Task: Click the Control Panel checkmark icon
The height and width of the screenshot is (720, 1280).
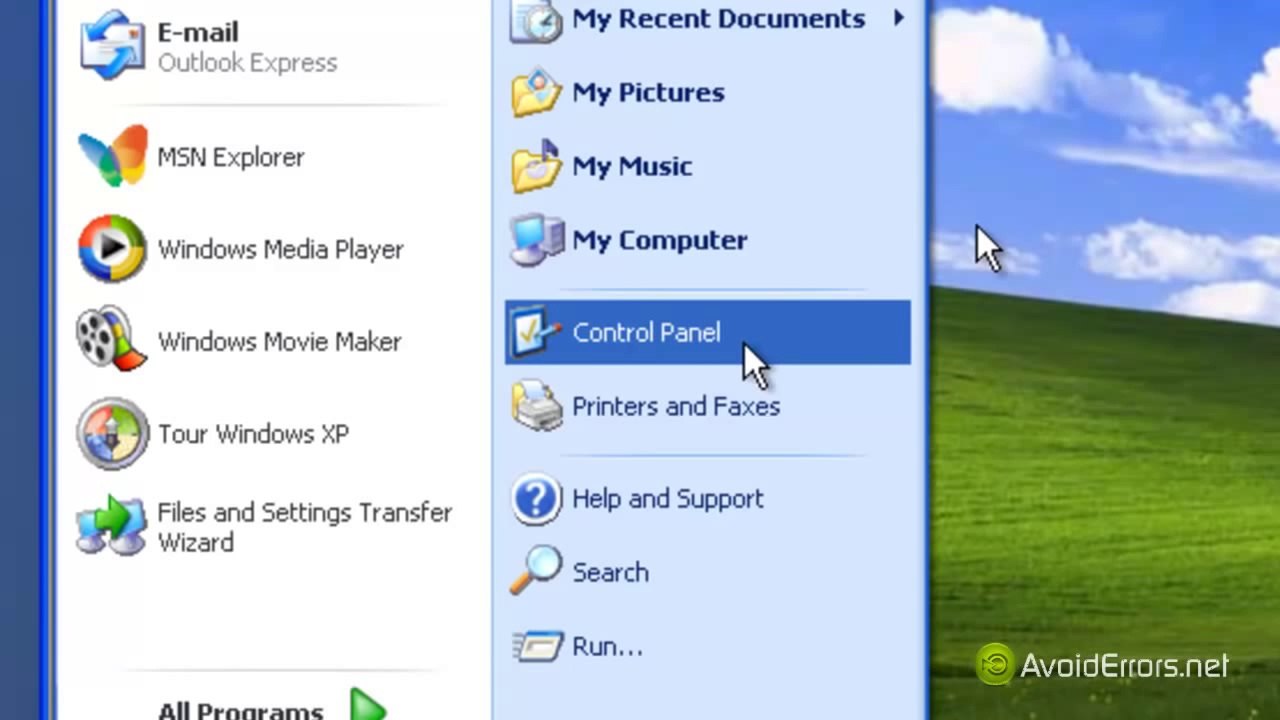Action: [536, 333]
